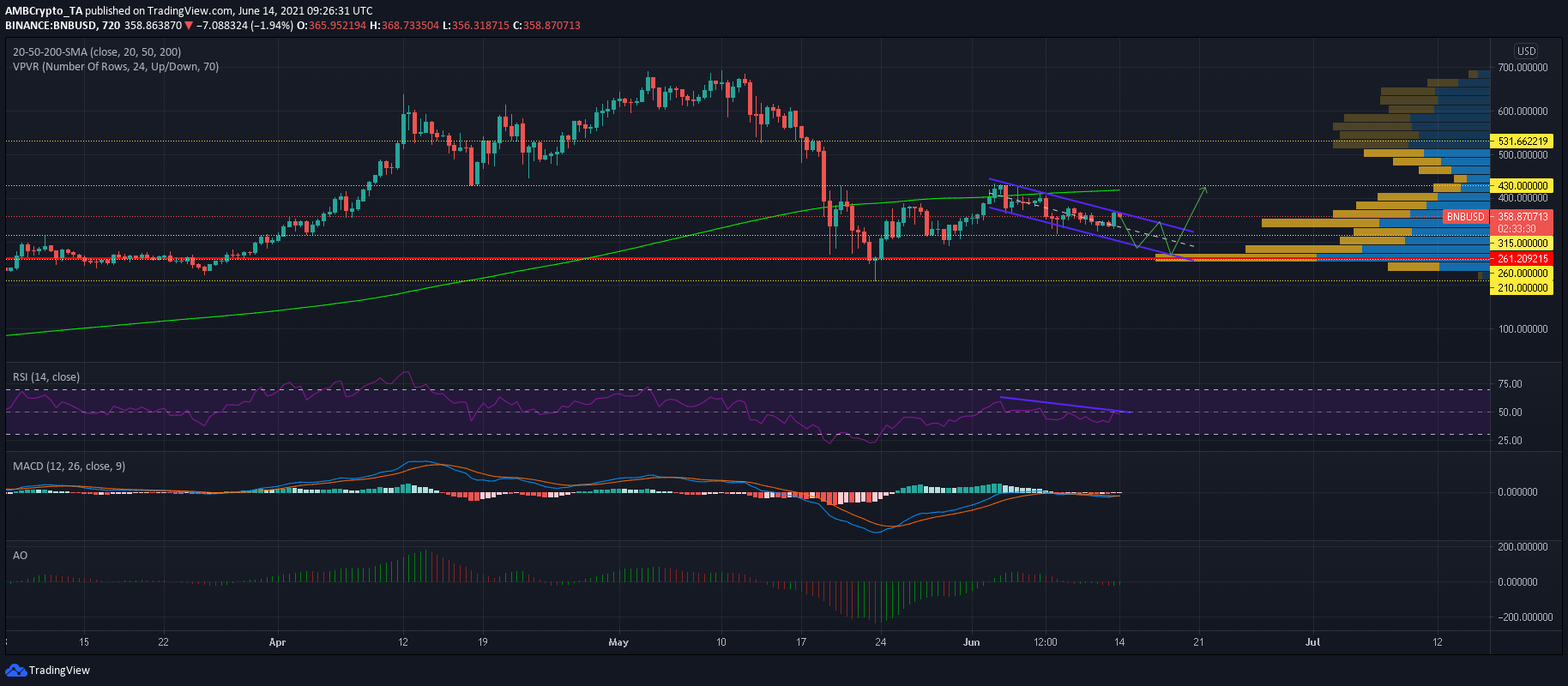Screen dimensions: 1568x686
Task: Click the Jun date on the time axis
Action: point(971,641)
